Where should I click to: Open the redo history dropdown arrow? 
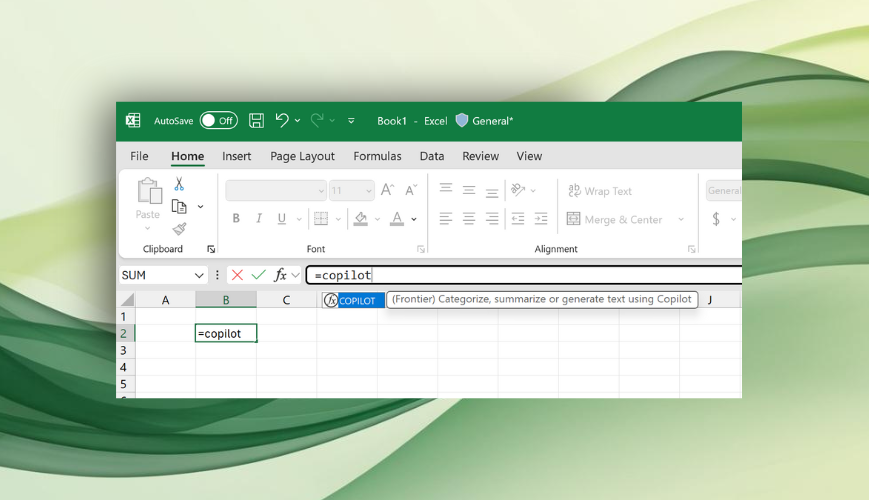click(333, 120)
